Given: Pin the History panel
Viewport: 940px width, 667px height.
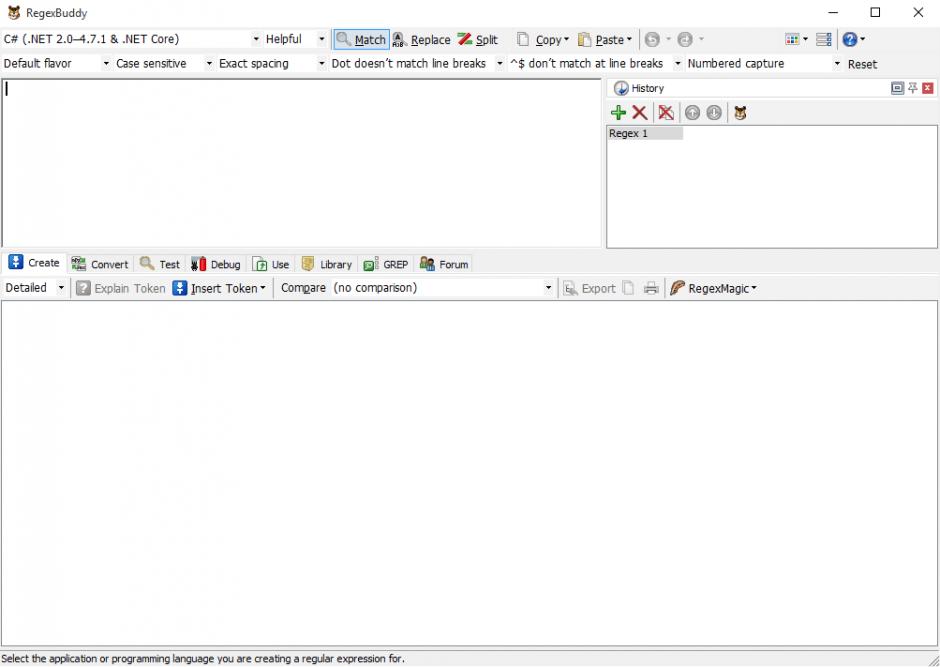Looking at the screenshot, I should click(x=912, y=88).
